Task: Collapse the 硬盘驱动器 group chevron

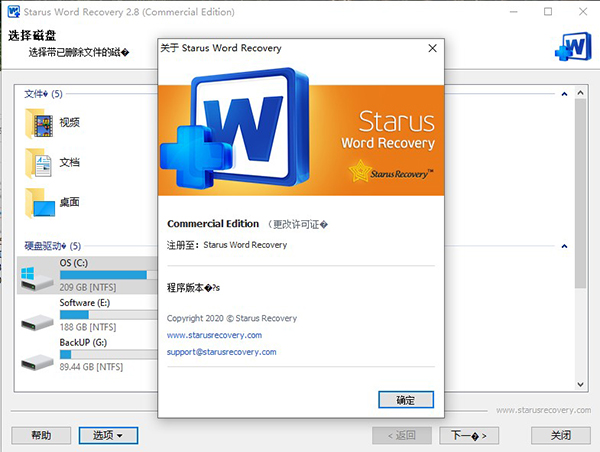Action: (x=565, y=246)
